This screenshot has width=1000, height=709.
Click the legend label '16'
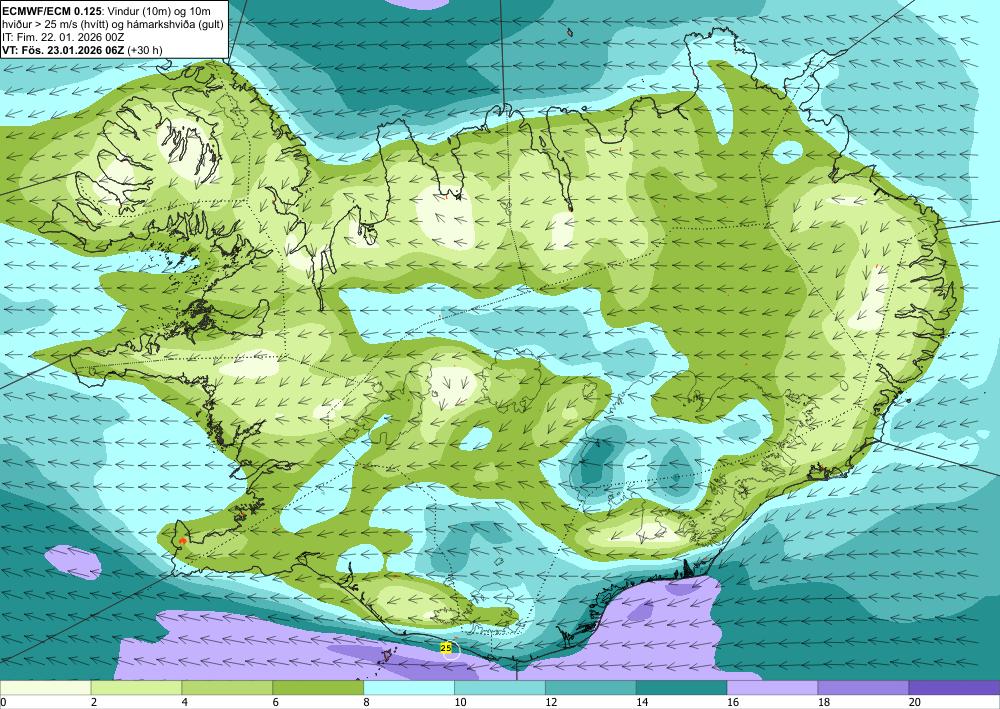(x=733, y=703)
